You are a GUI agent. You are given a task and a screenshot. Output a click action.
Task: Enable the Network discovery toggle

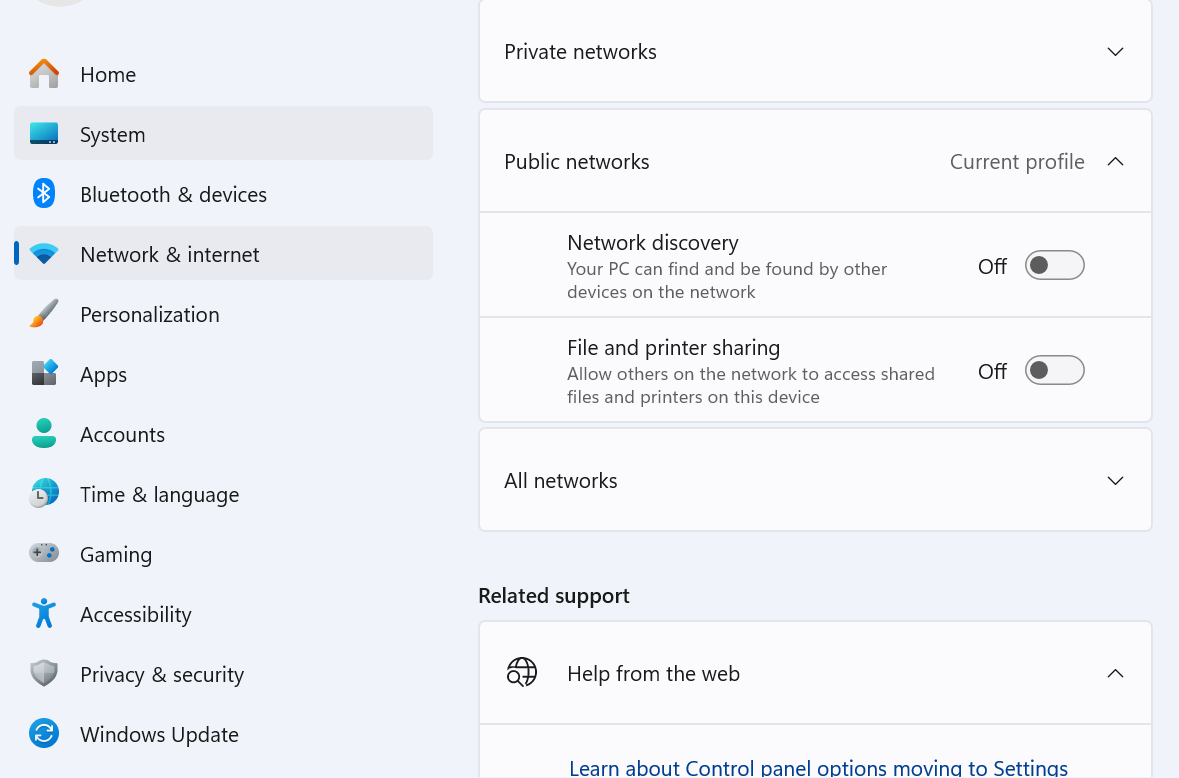[1054, 266]
